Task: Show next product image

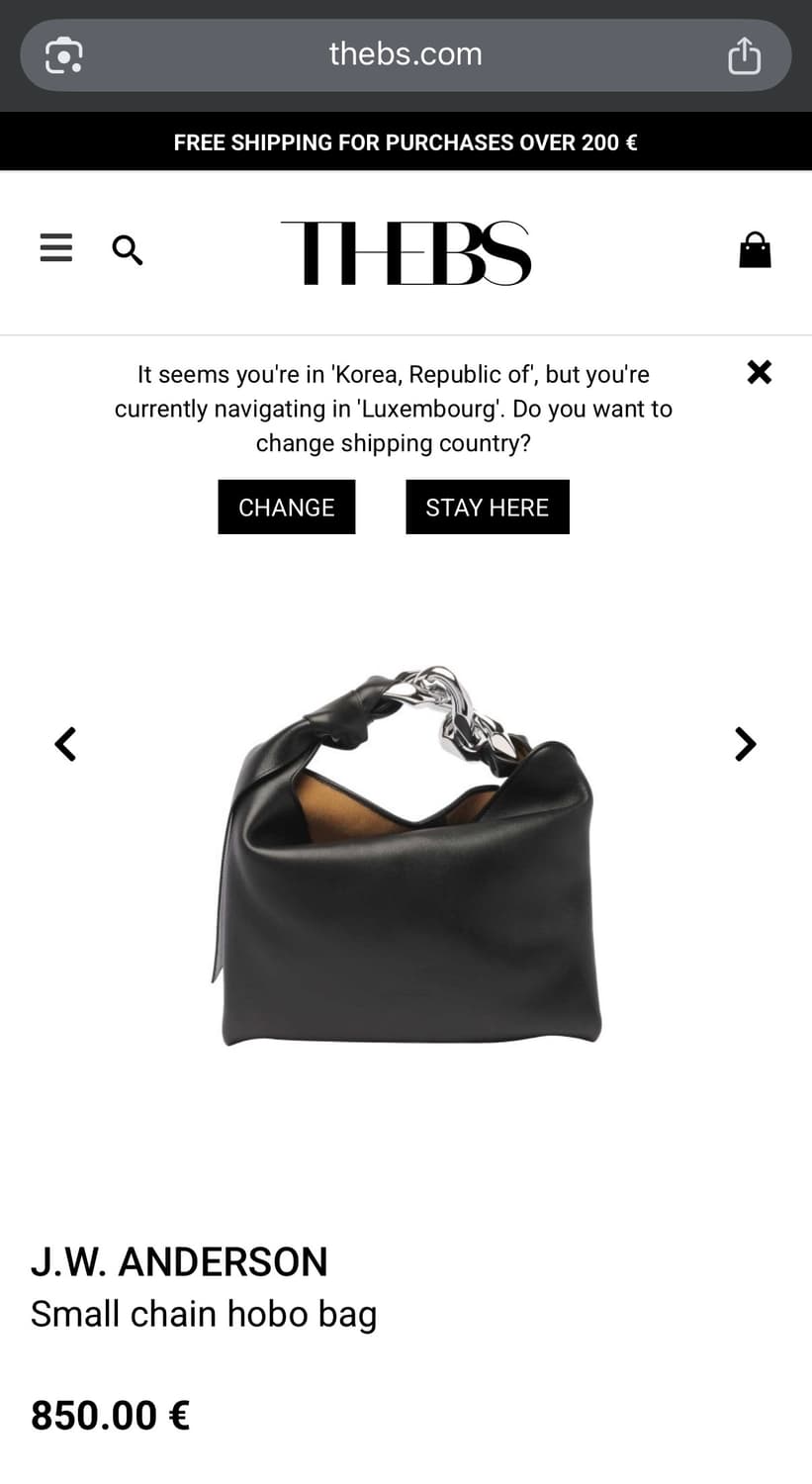Action: pos(745,744)
